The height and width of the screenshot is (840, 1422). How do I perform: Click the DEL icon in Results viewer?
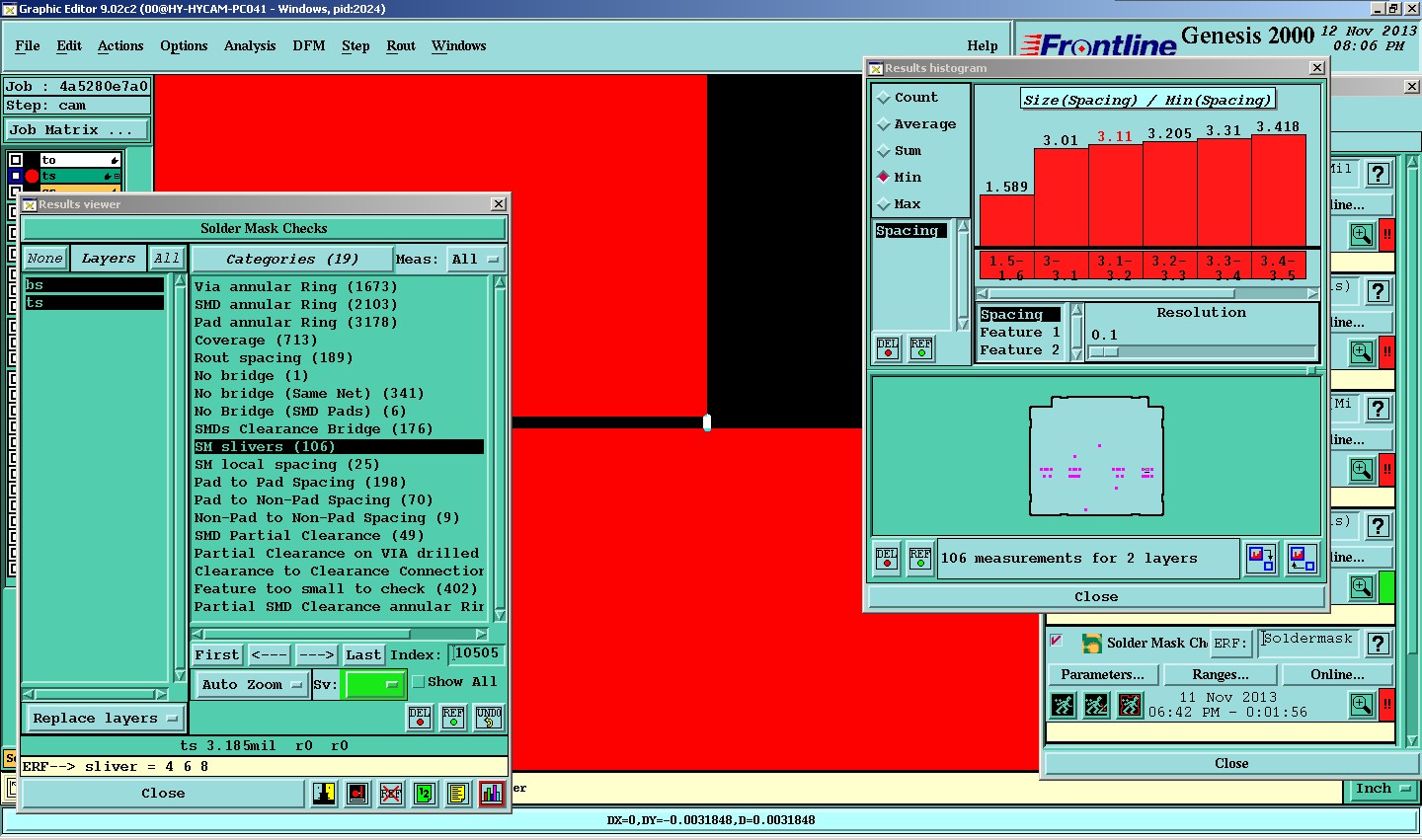(420, 718)
